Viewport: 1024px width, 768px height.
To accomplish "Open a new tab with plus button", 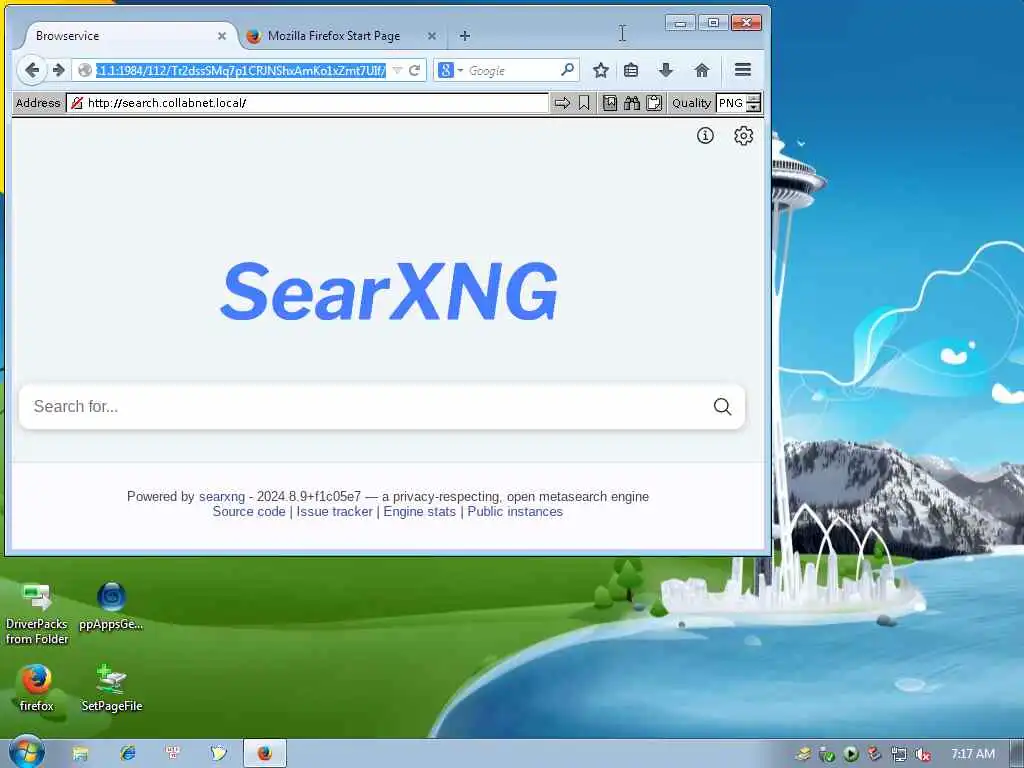I will tap(465, 36).
